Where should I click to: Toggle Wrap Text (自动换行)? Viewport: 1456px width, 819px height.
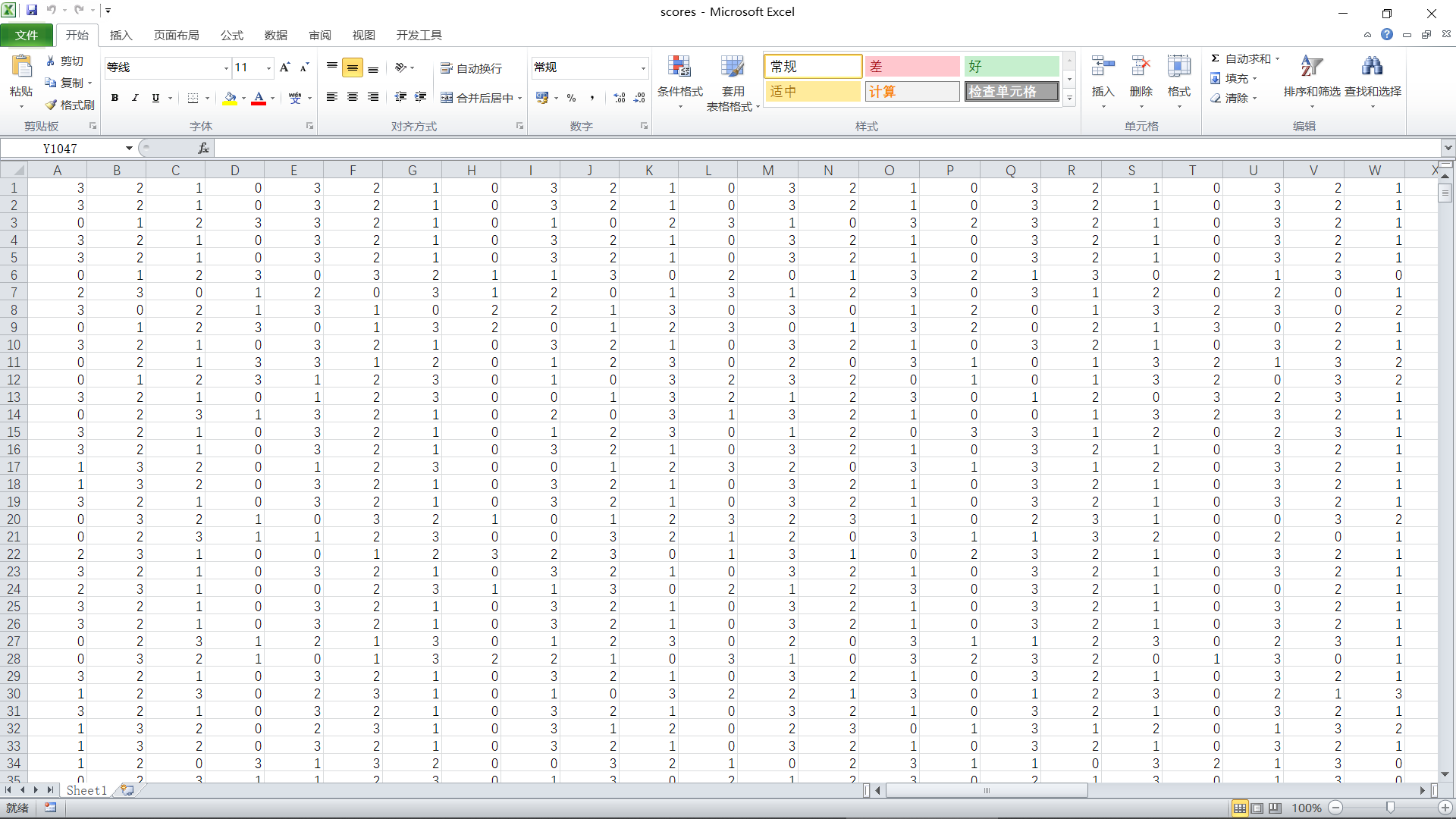[471, 68]
